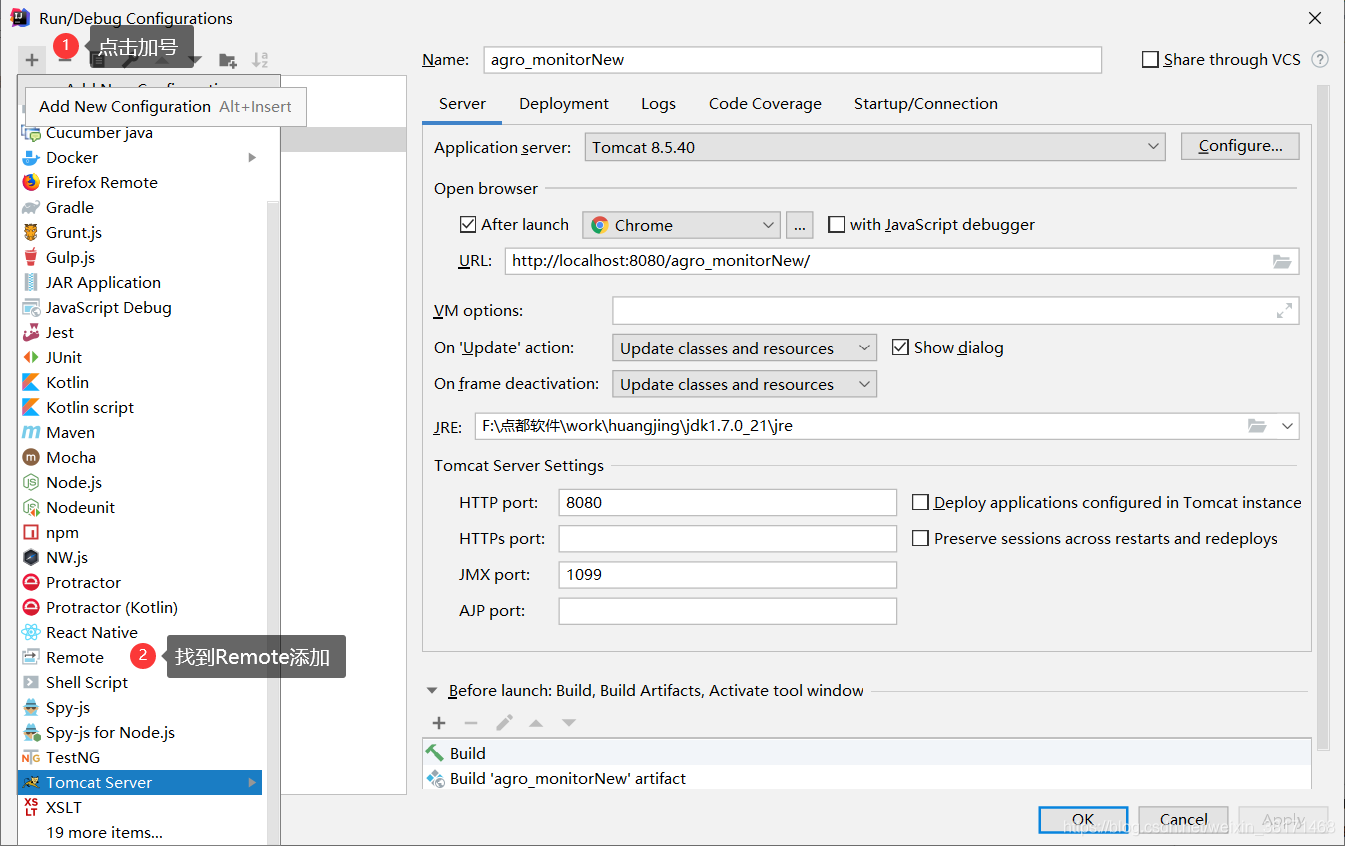Click the plus Add New Configuration icon

(32, 60)
